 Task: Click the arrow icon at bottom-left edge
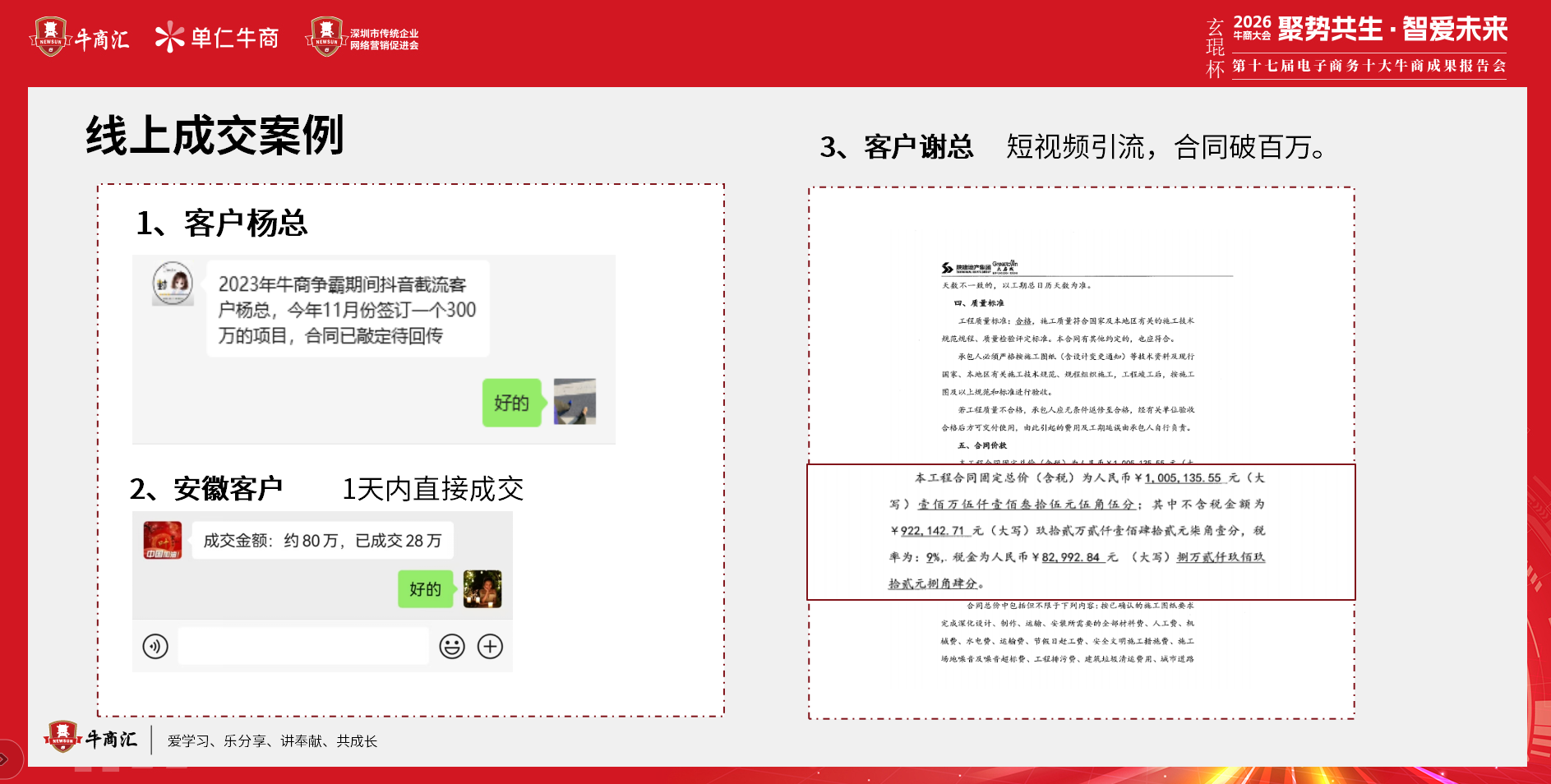[x=5, y=759]
